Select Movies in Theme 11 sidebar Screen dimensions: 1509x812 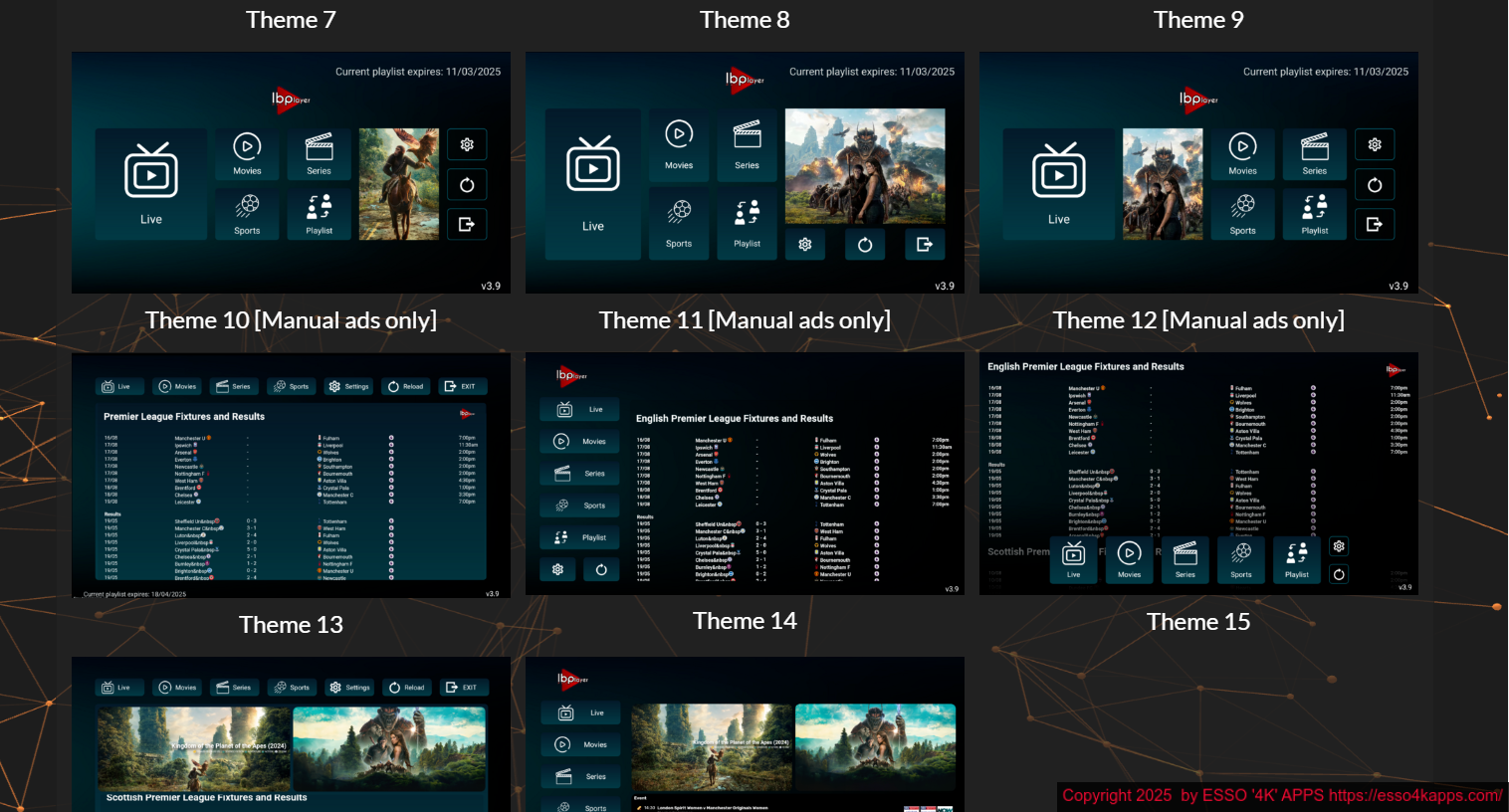point(580,441)
